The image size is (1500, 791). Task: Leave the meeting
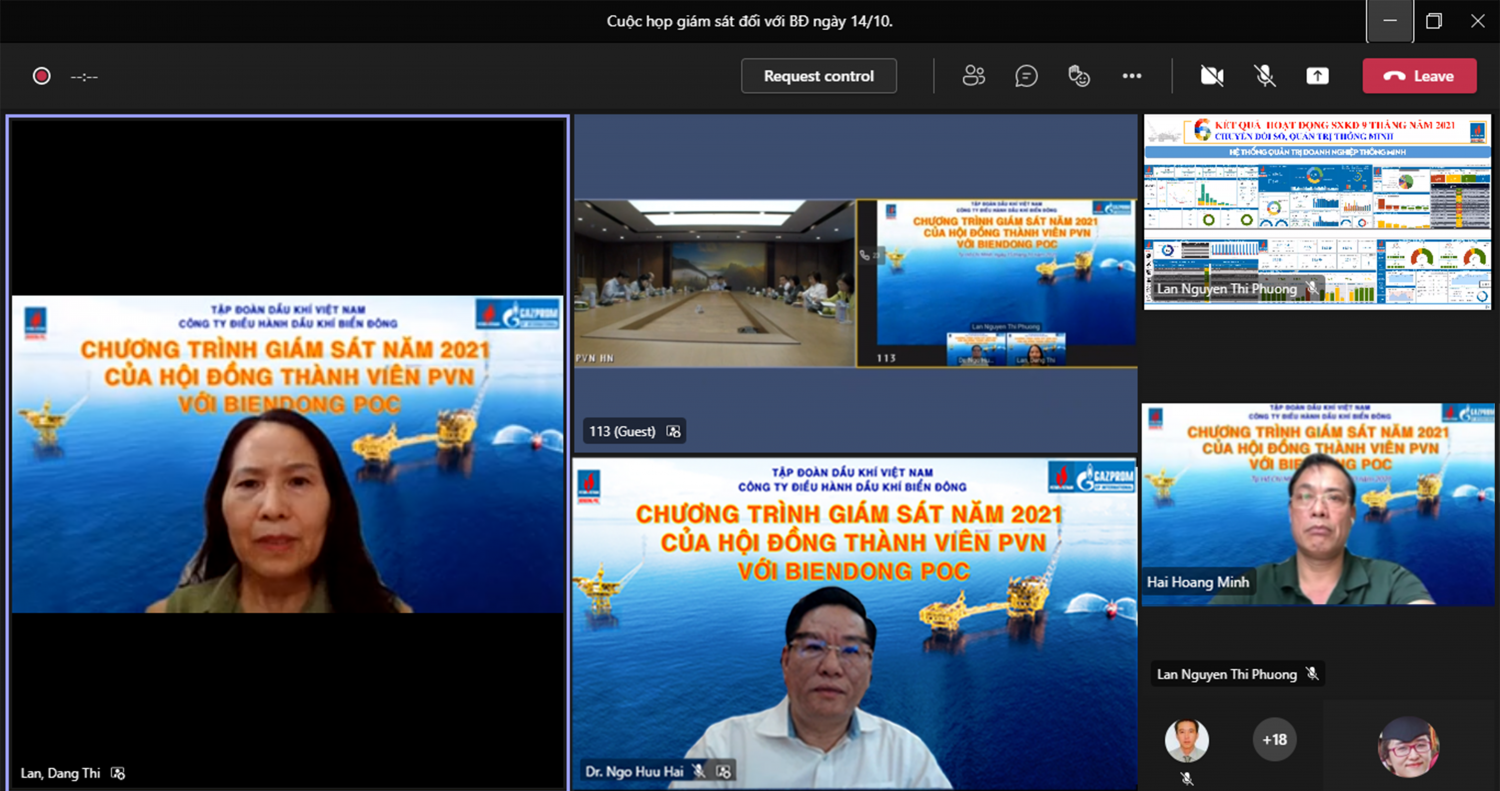pyautogui.click(x=1419, y=76)
